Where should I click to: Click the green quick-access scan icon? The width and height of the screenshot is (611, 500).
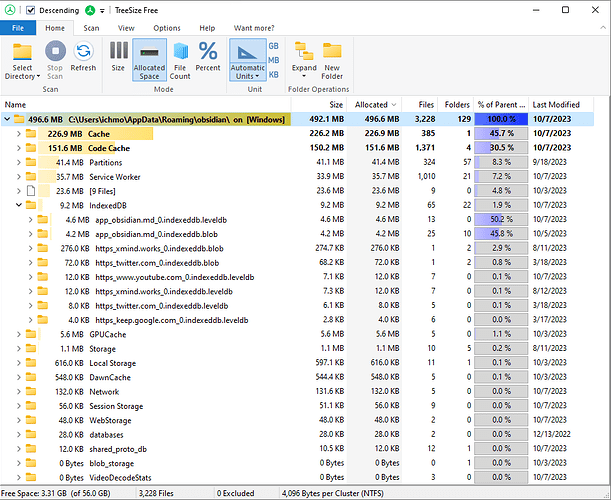click(90, 10)
